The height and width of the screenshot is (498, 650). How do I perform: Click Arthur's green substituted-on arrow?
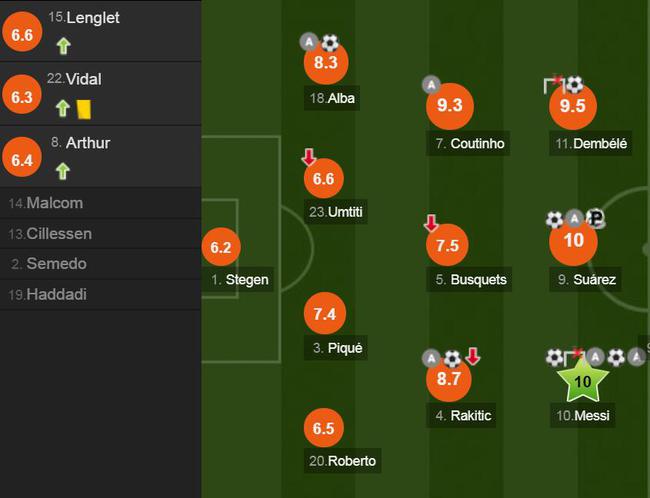[63, 171]
